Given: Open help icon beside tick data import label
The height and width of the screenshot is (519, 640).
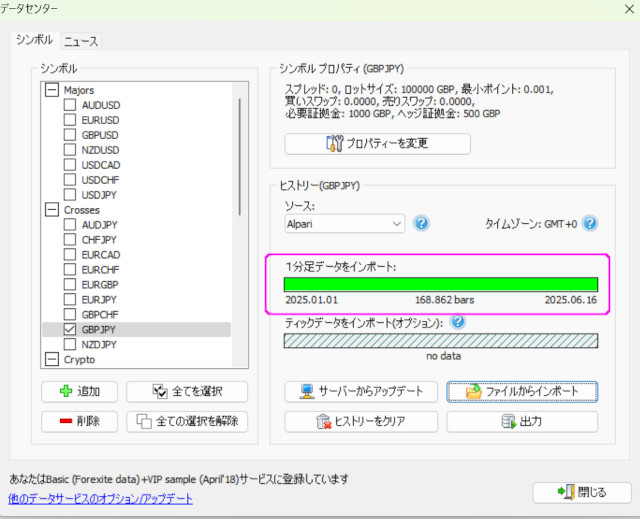Looking at the screenshot, I should 458,322.
